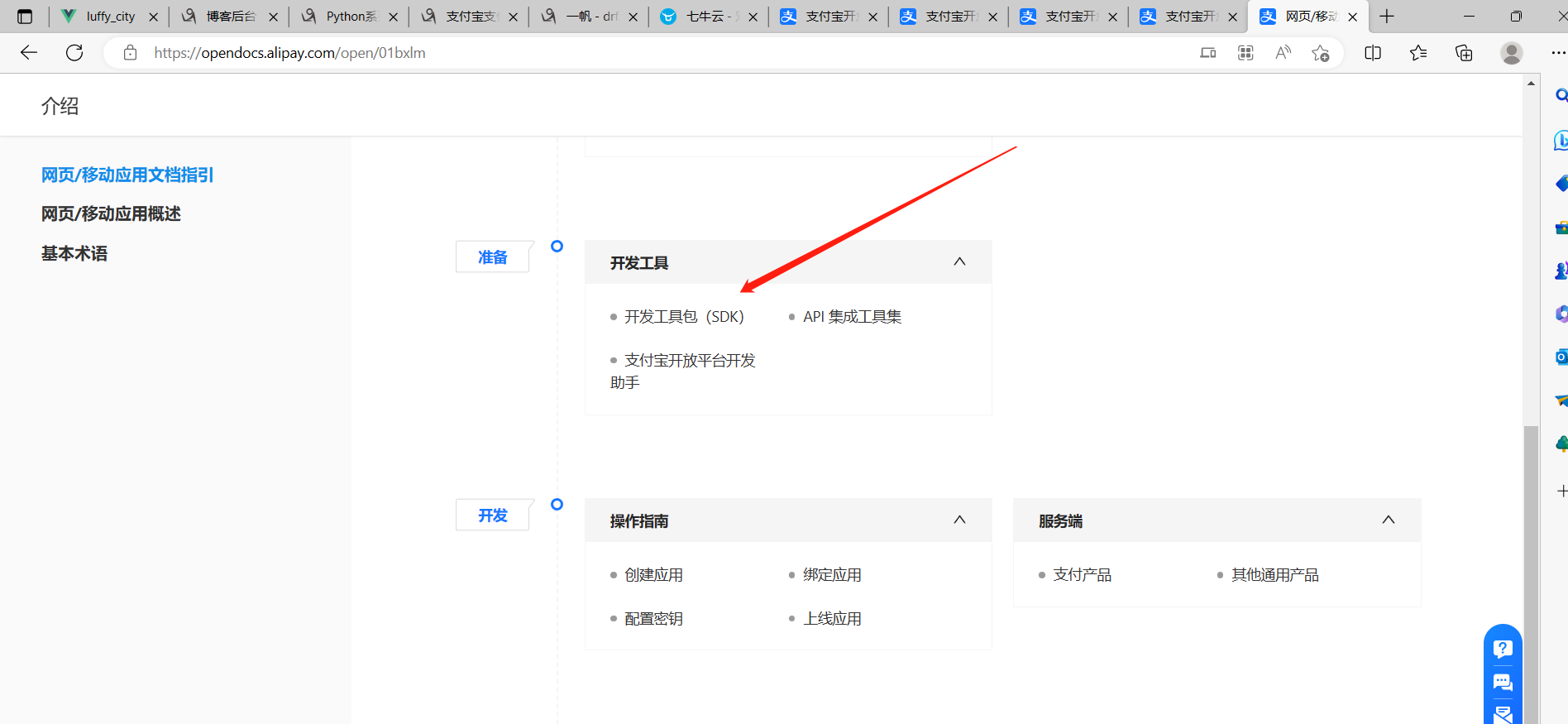Close the 七牛云 tab

(753, 17)
